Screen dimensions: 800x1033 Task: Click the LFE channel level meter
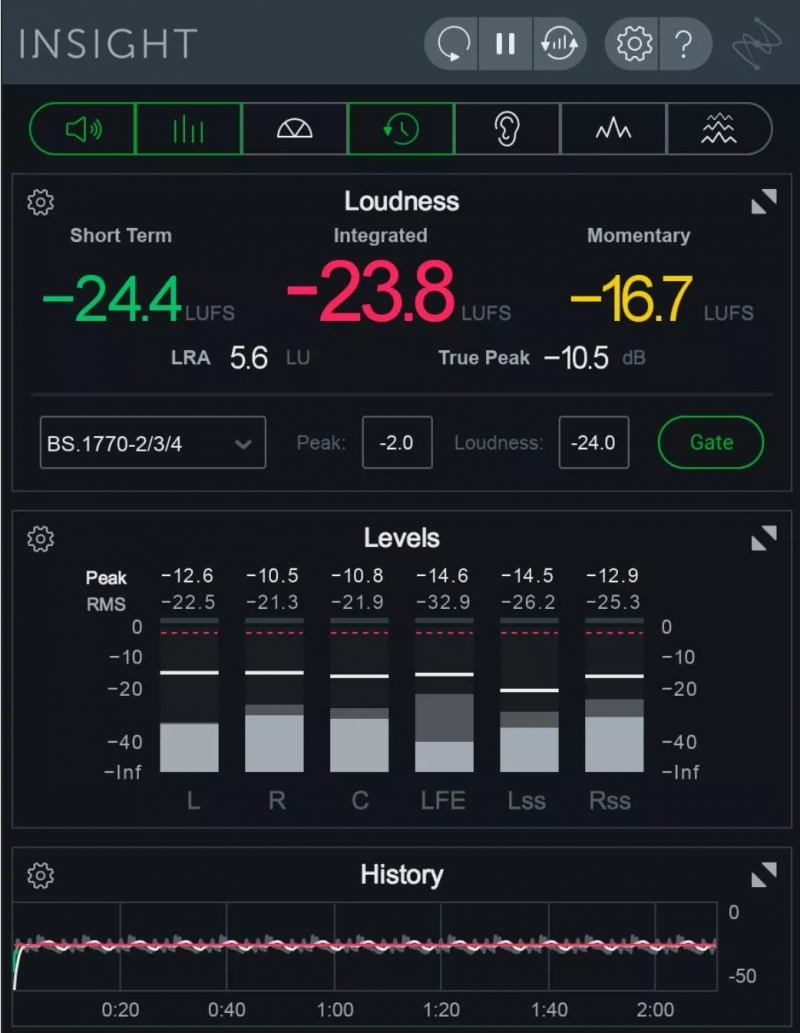(444, 695)
